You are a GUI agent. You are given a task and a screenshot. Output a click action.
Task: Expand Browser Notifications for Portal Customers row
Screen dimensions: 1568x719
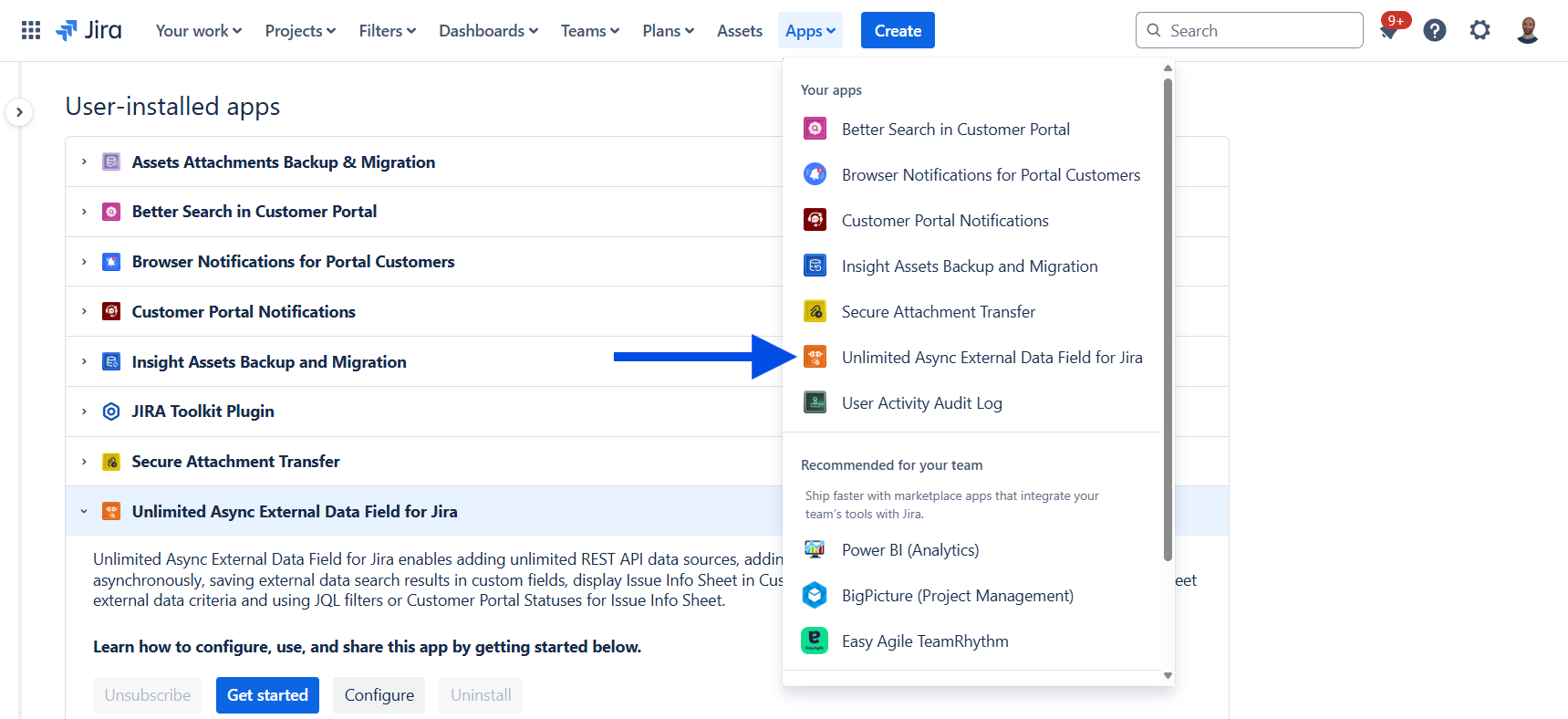tap(84, 262)
